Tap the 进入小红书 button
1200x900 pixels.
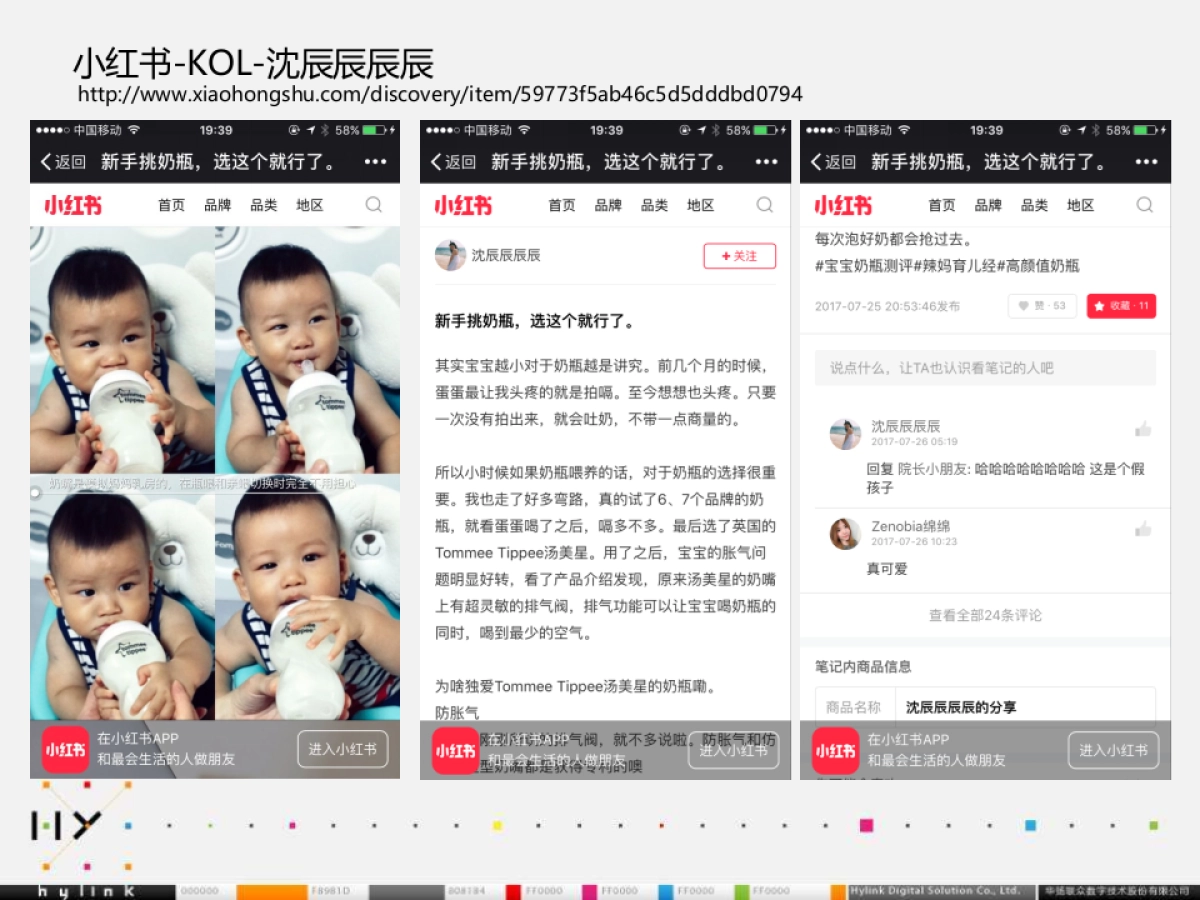[1113, 750]
